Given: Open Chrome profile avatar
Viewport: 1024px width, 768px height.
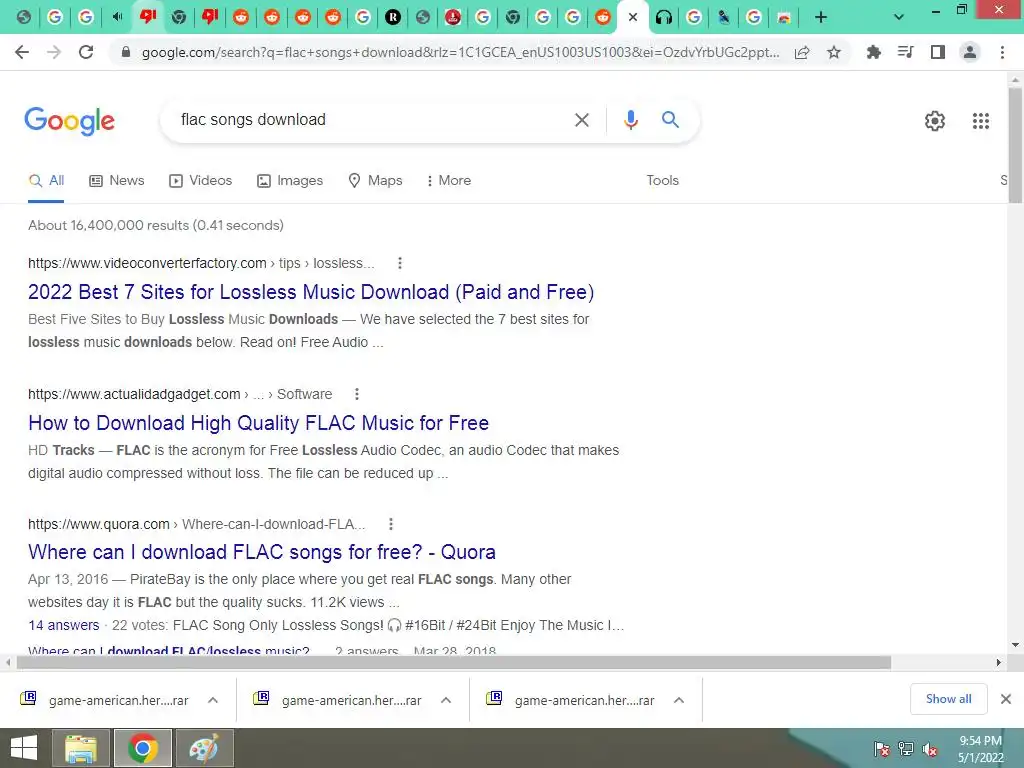Looking at the screenshot, I should pos(970,52).
